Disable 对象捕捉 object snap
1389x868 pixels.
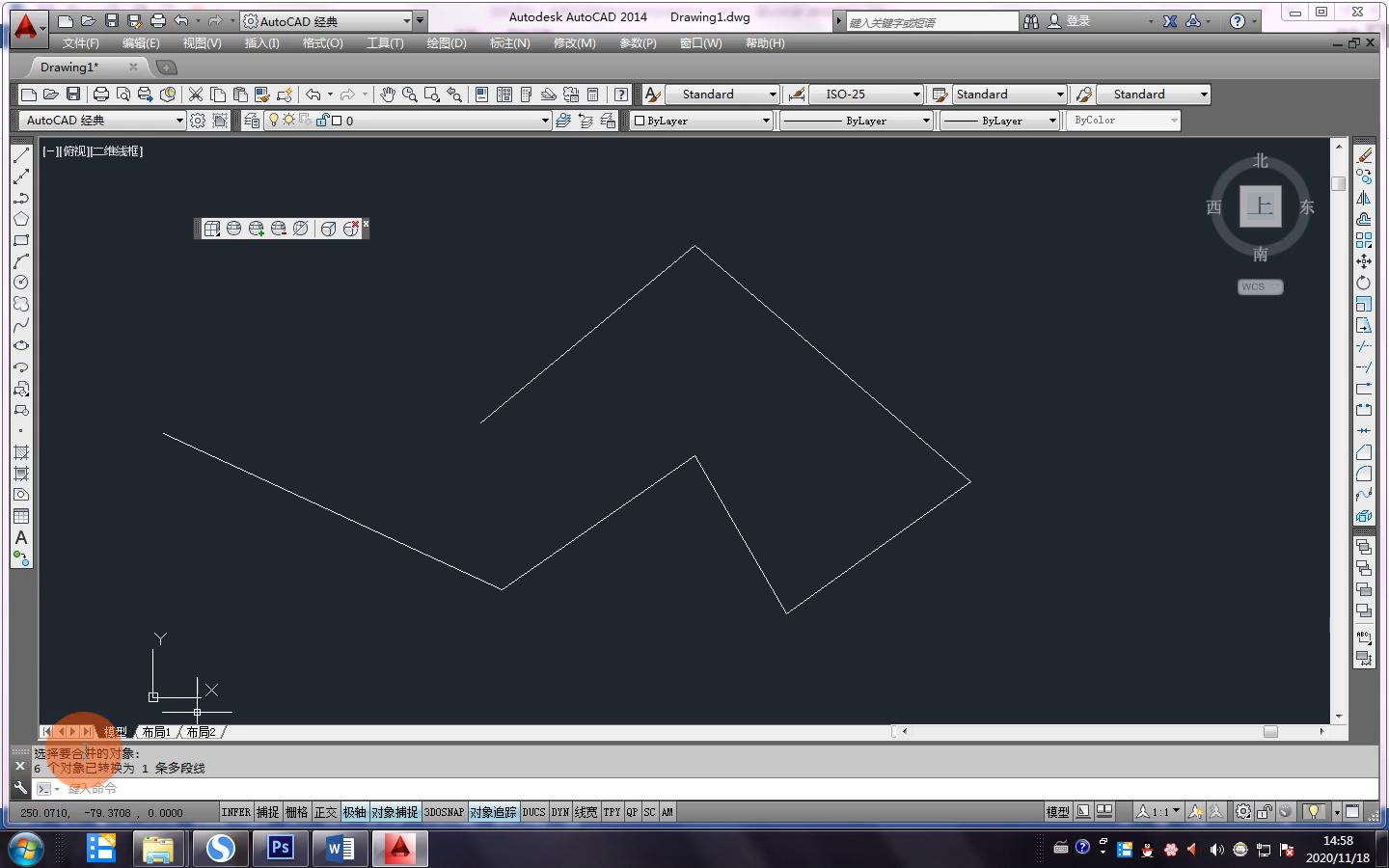(x=395, y=812)
